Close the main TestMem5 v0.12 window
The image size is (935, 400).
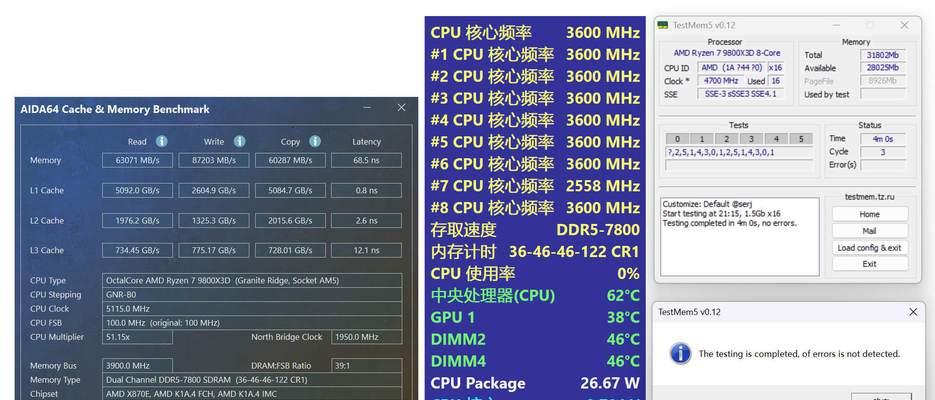(905, 25)
